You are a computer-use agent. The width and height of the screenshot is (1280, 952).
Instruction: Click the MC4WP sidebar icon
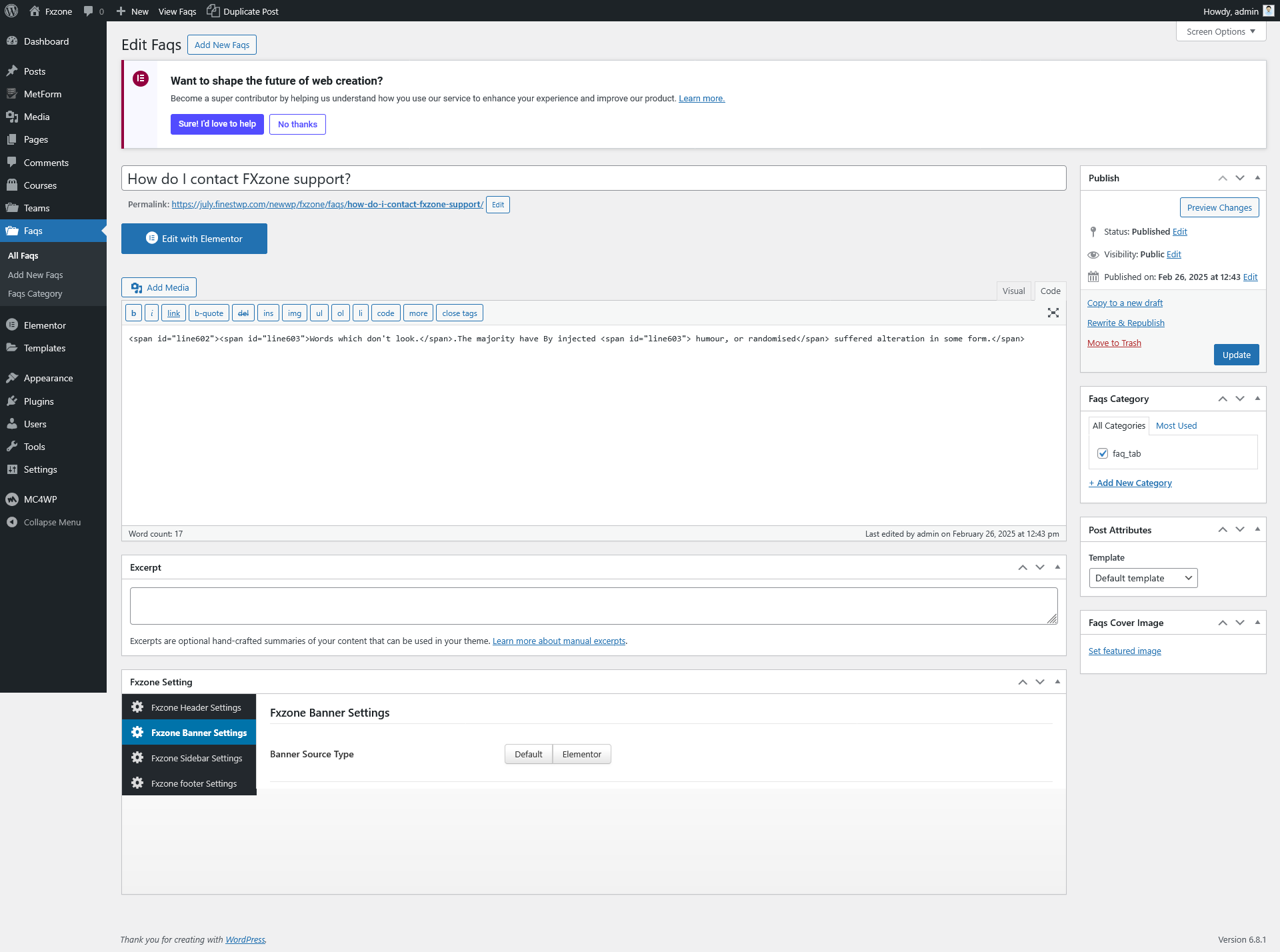point(12,499)
